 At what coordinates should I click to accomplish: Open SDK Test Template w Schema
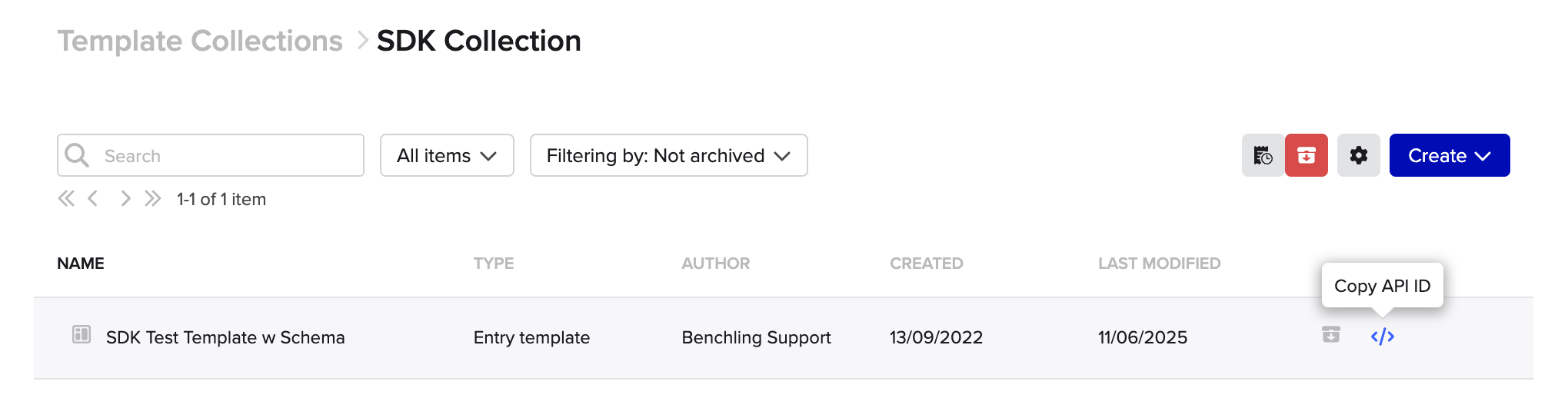(x=225, y=337)
